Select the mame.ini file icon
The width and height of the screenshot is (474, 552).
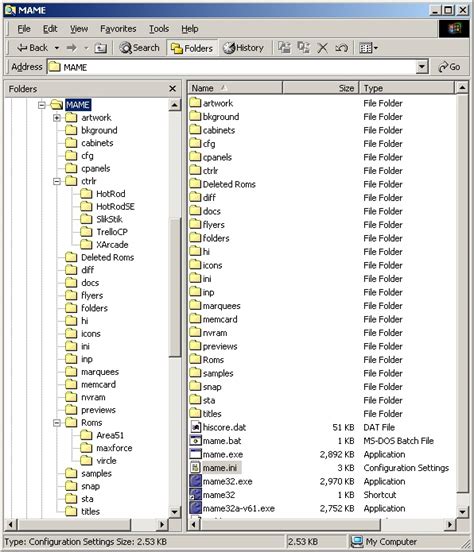point(195,468)
